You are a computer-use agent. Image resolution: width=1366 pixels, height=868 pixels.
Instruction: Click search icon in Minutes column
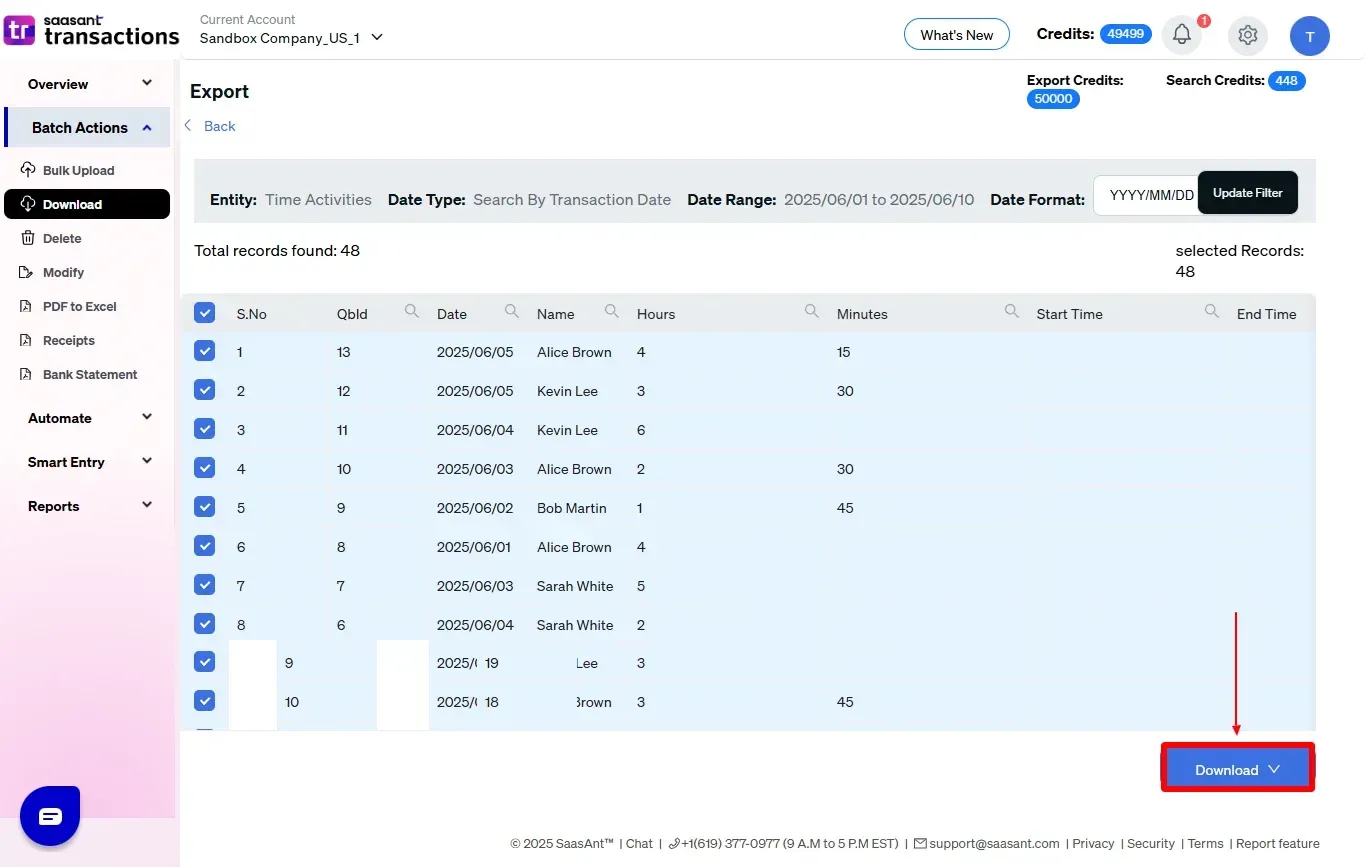(x=1011, y=312)
